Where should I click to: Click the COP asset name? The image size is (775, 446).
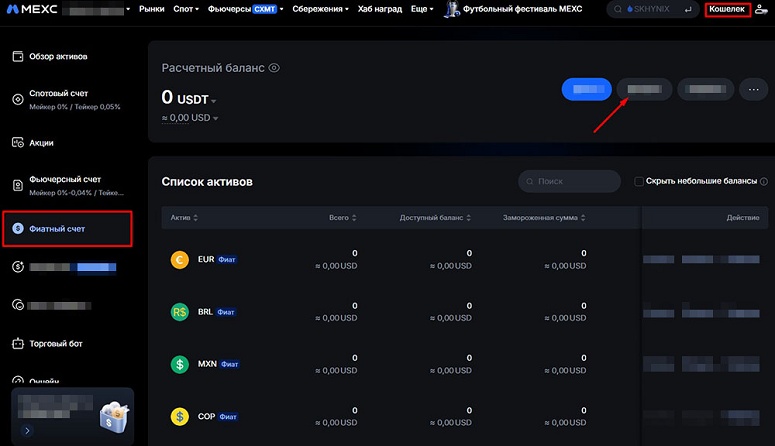[206, 416]
